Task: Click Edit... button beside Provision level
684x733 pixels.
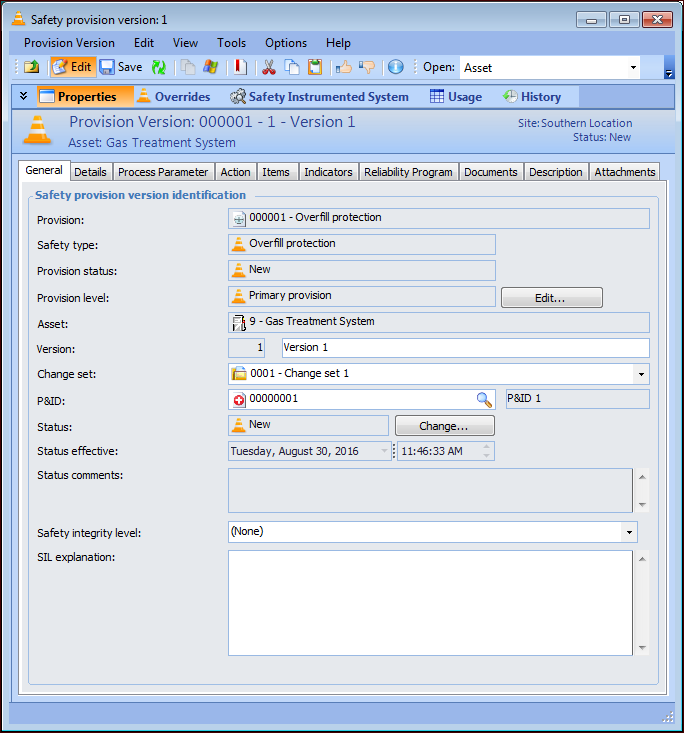Action: click(x=552, y=298)
